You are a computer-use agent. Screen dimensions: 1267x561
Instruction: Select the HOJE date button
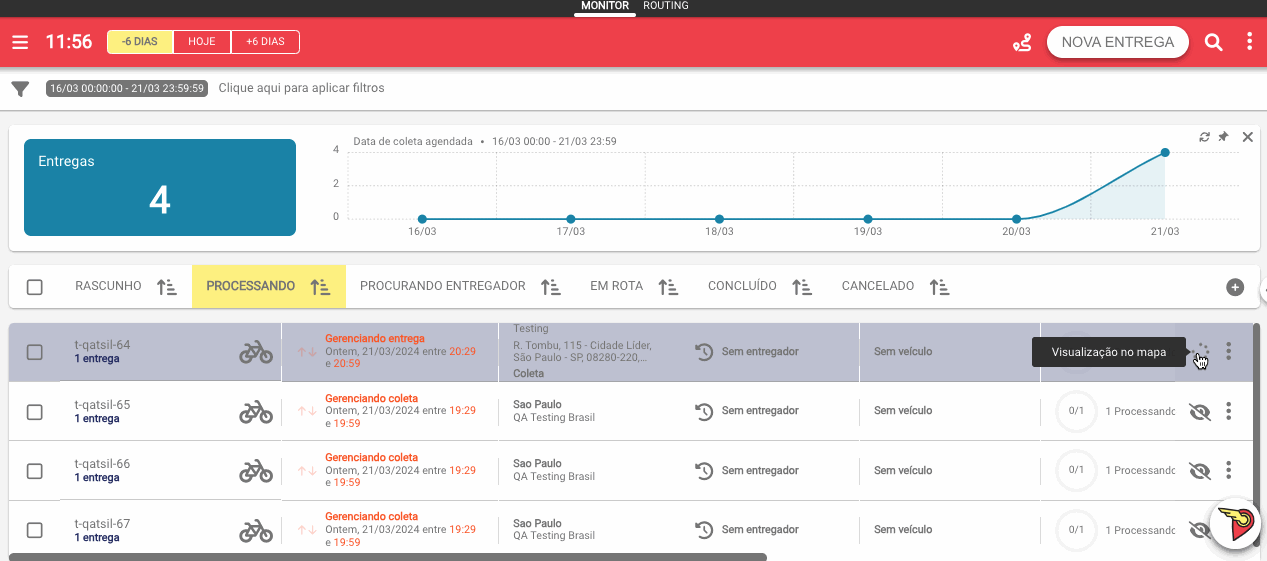pyautogui.click(x=202, y=42)
